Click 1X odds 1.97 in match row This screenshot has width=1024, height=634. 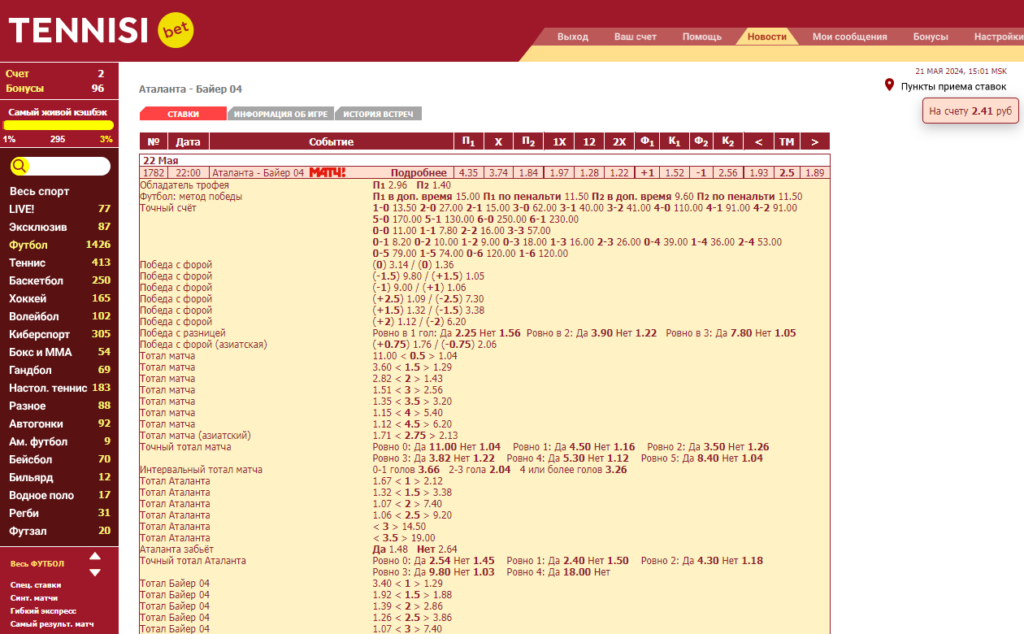(558, 172)
